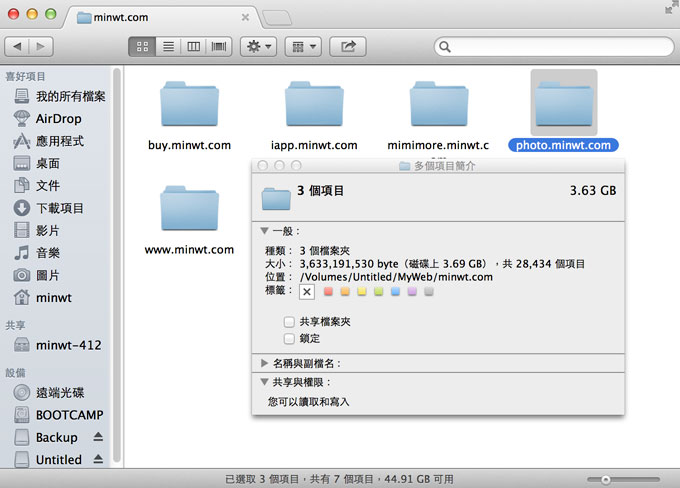Select the Untitled volume
Screen dimensions: 680x488
pyautogui.click(x=48, y=459)
